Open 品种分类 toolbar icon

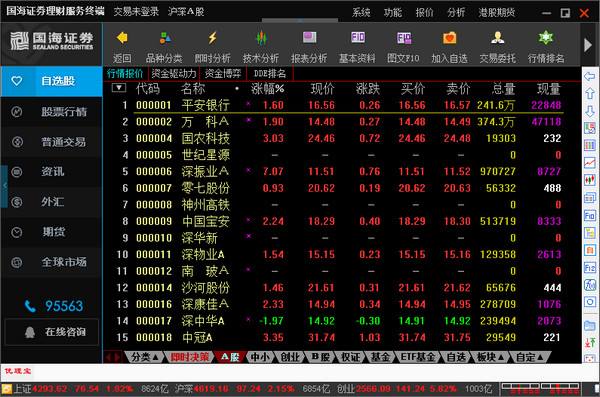[165, 38]
